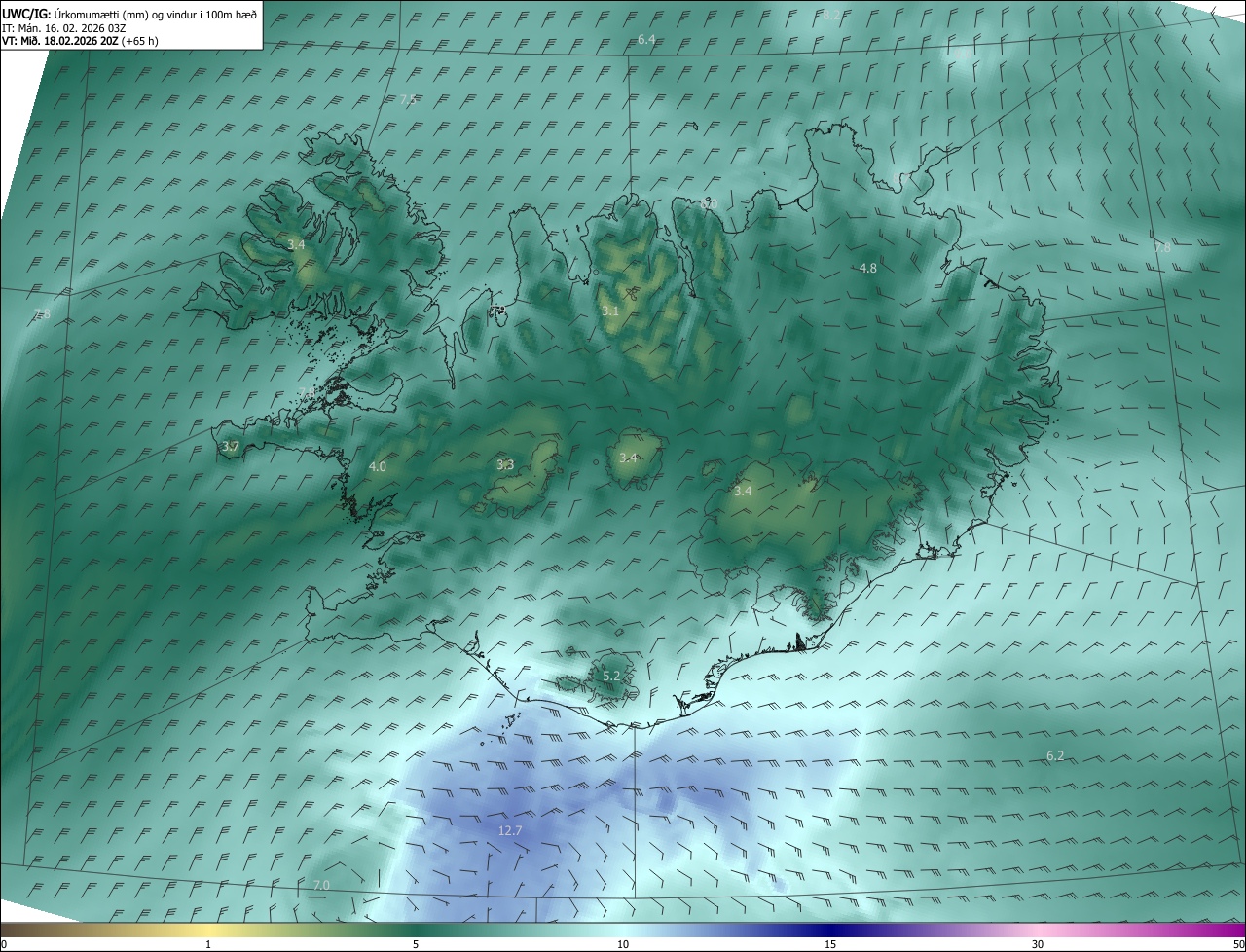Click the 3.3 value on Langjökull glacier
This screenshot has width=1246, height=952.
[505, 464]
